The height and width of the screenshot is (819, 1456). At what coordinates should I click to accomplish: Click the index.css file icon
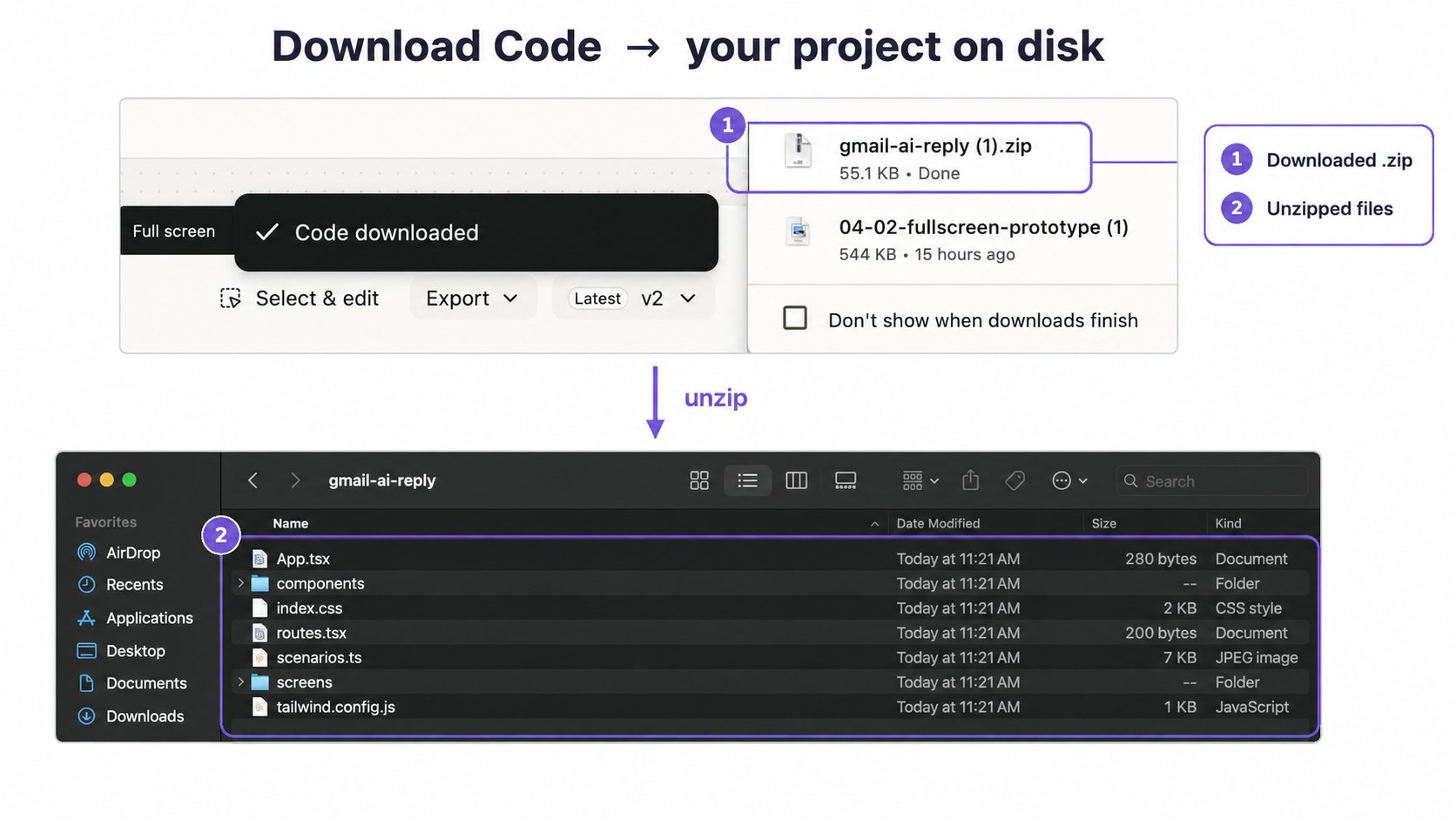[260, 608]
